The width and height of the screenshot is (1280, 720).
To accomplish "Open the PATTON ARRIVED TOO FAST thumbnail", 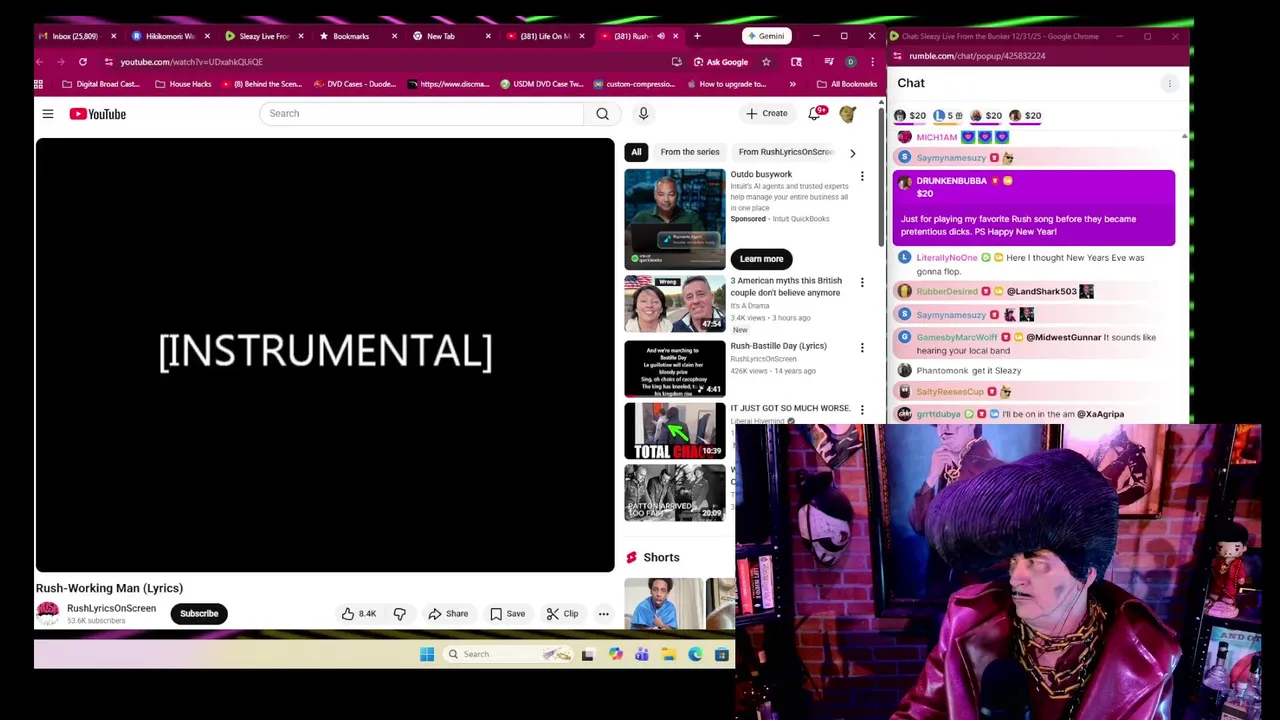I will point(675,493).
